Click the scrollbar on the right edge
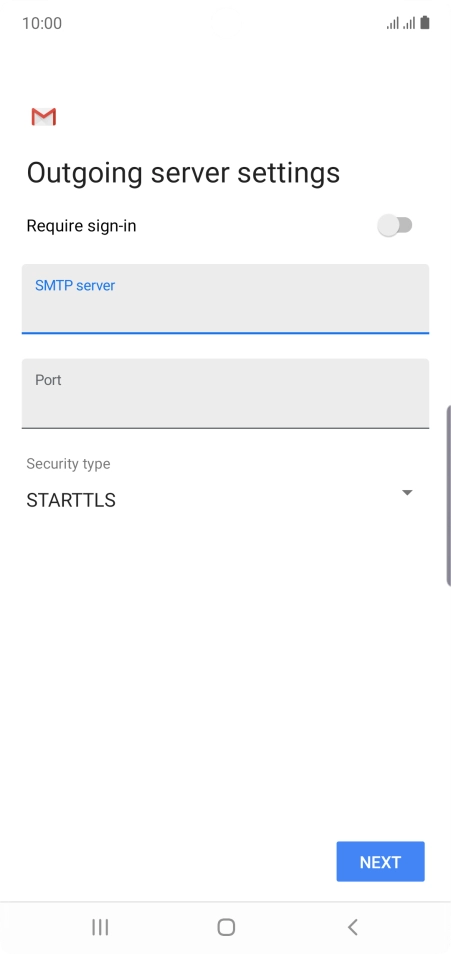This screenshot has height=954, width=451. click(449, 495)
